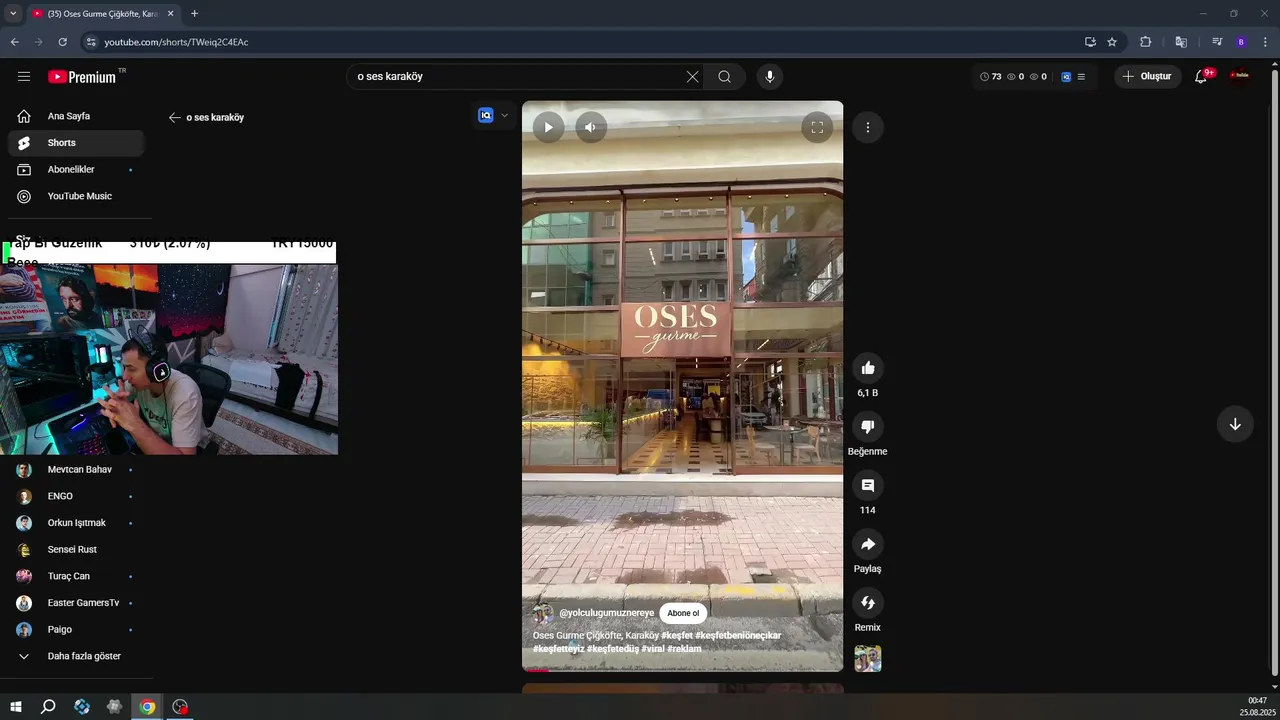
Task: Open Ana Sayfa in sidebar
Action: click(76, 116)
